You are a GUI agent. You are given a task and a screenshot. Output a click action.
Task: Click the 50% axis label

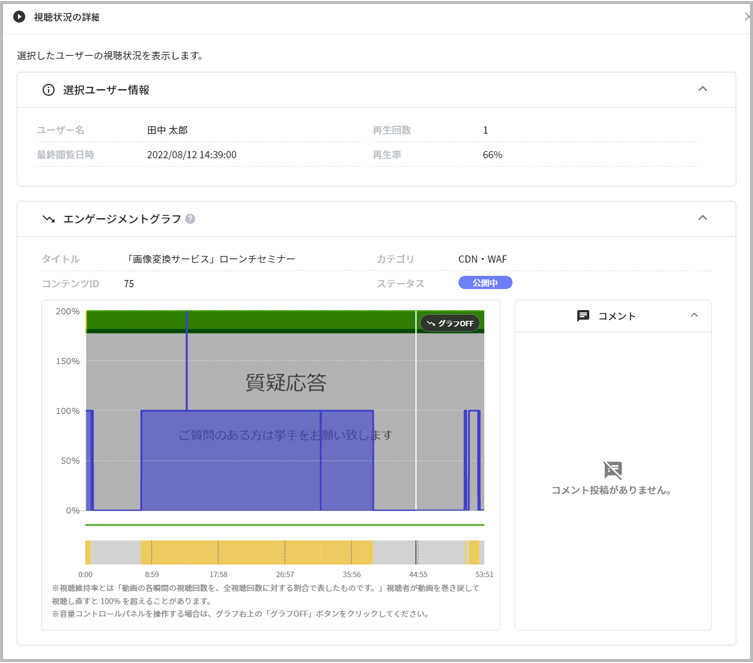coord(70,460)
